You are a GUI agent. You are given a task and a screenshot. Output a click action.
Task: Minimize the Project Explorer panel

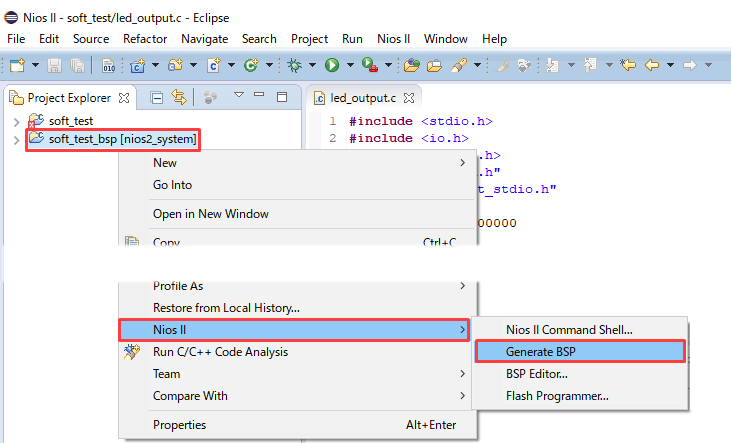pos(261,98)
